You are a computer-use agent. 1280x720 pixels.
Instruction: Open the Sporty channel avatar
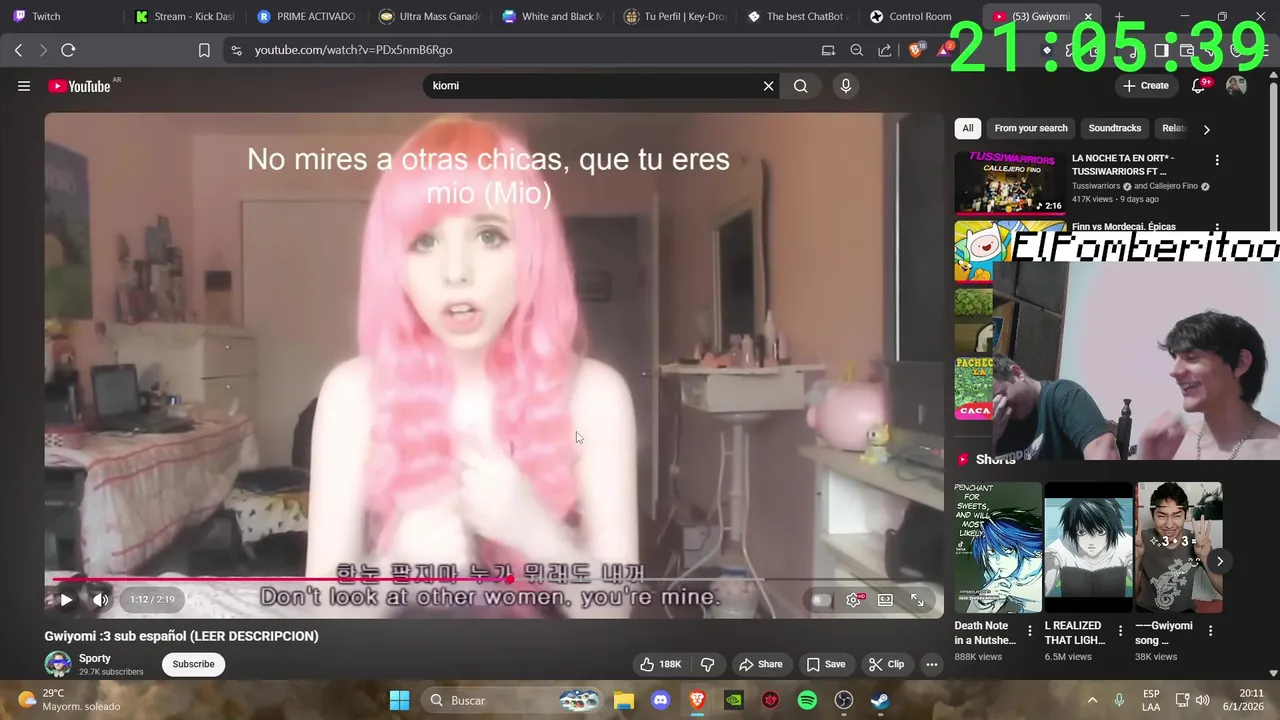pyautogui.click(x=58, y=664)
